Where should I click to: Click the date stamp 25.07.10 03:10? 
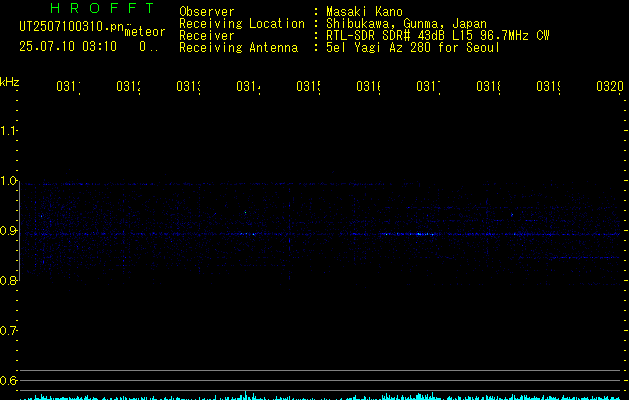point(68,47)
